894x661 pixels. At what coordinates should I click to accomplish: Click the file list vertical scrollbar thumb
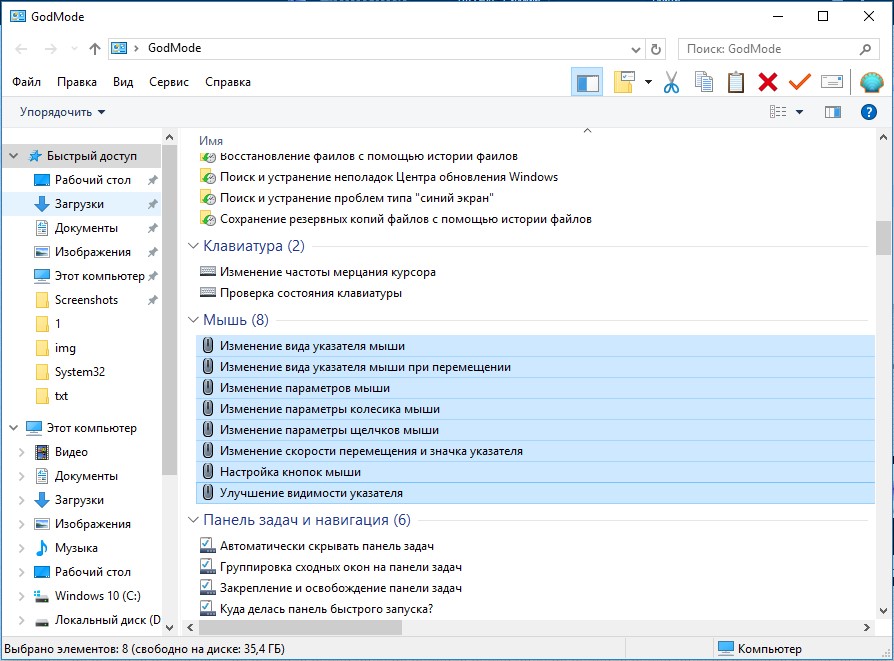(x=883, y=237)
